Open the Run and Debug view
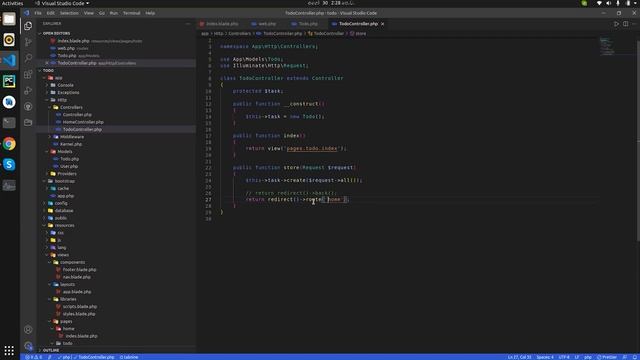640x360 pixels. point(28,90)
